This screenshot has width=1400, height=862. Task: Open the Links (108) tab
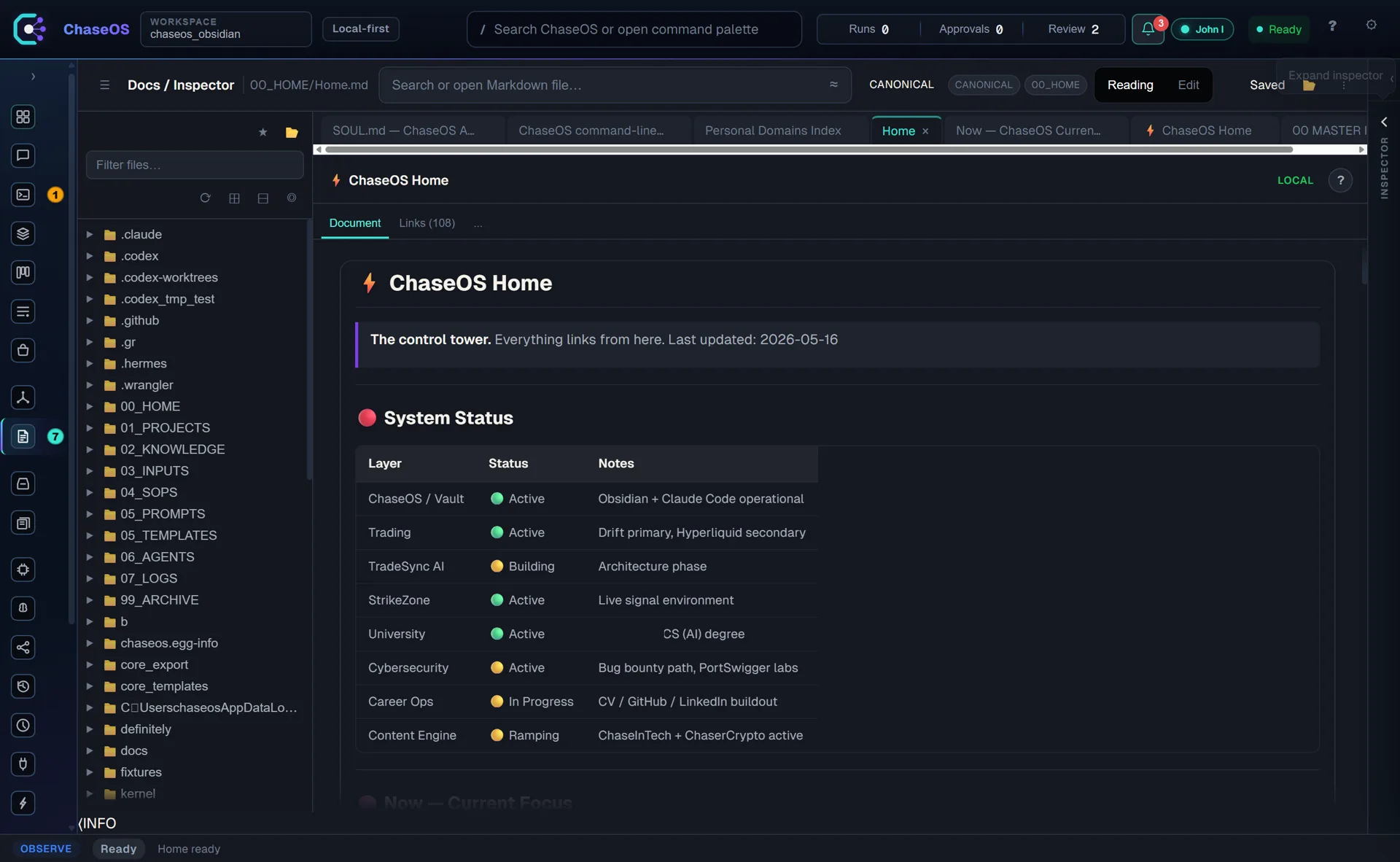[x=427, y=223]
